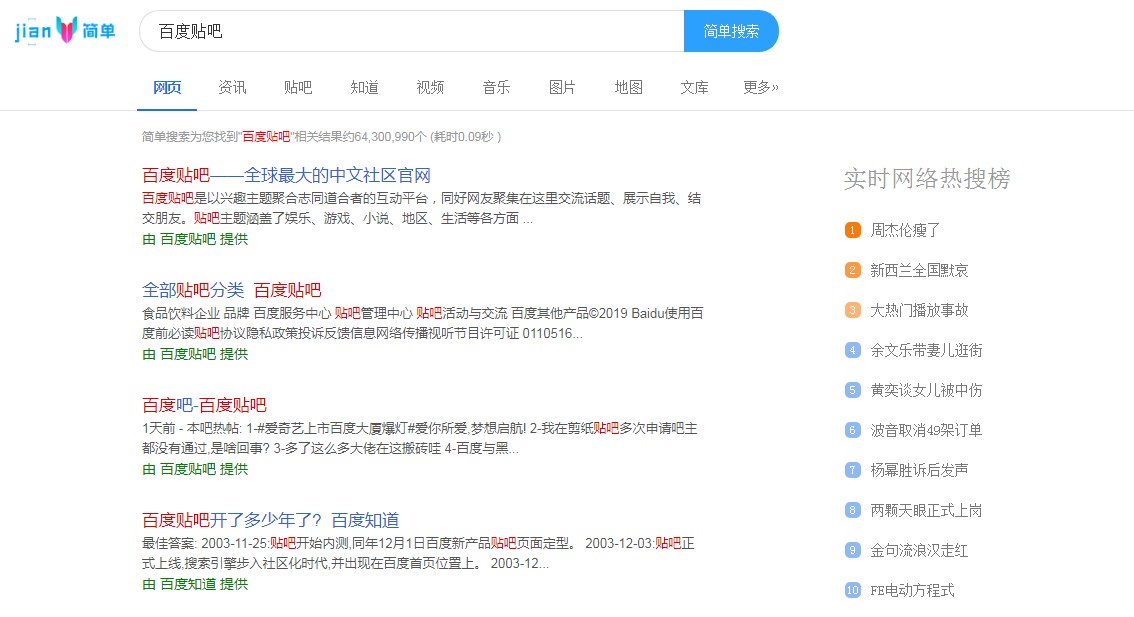Open result 百度贴吧——全球最大的中文社区官网
The image size is (1134, 617).
click(286, 175)
